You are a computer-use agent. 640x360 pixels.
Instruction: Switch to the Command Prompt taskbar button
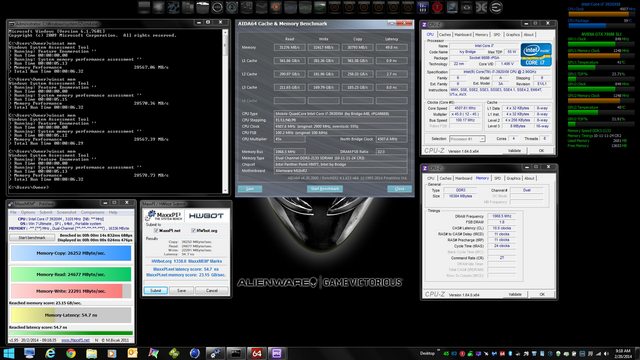236,353
